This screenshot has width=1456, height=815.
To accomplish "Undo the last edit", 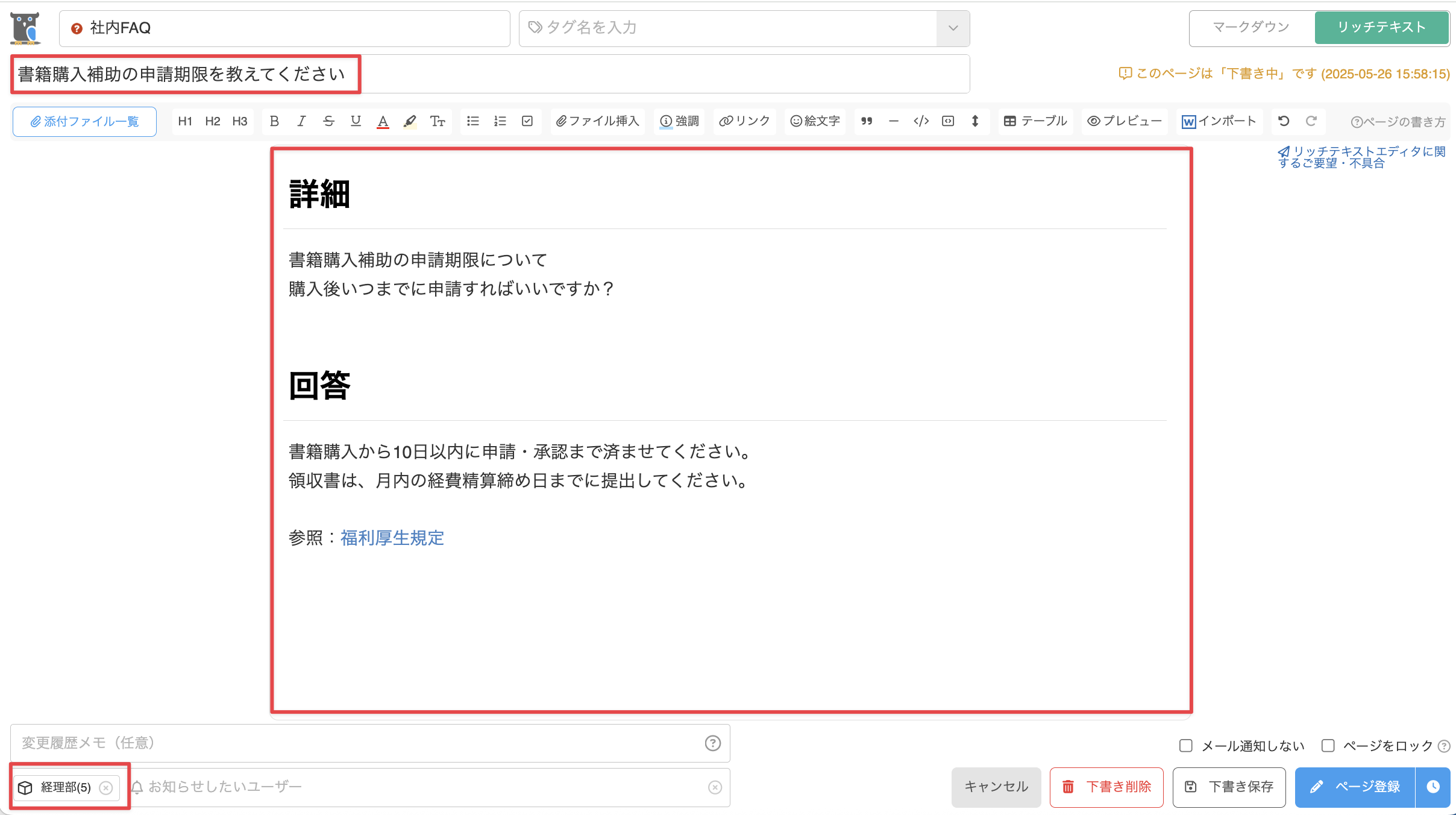I will click(x=1282, y=121).
